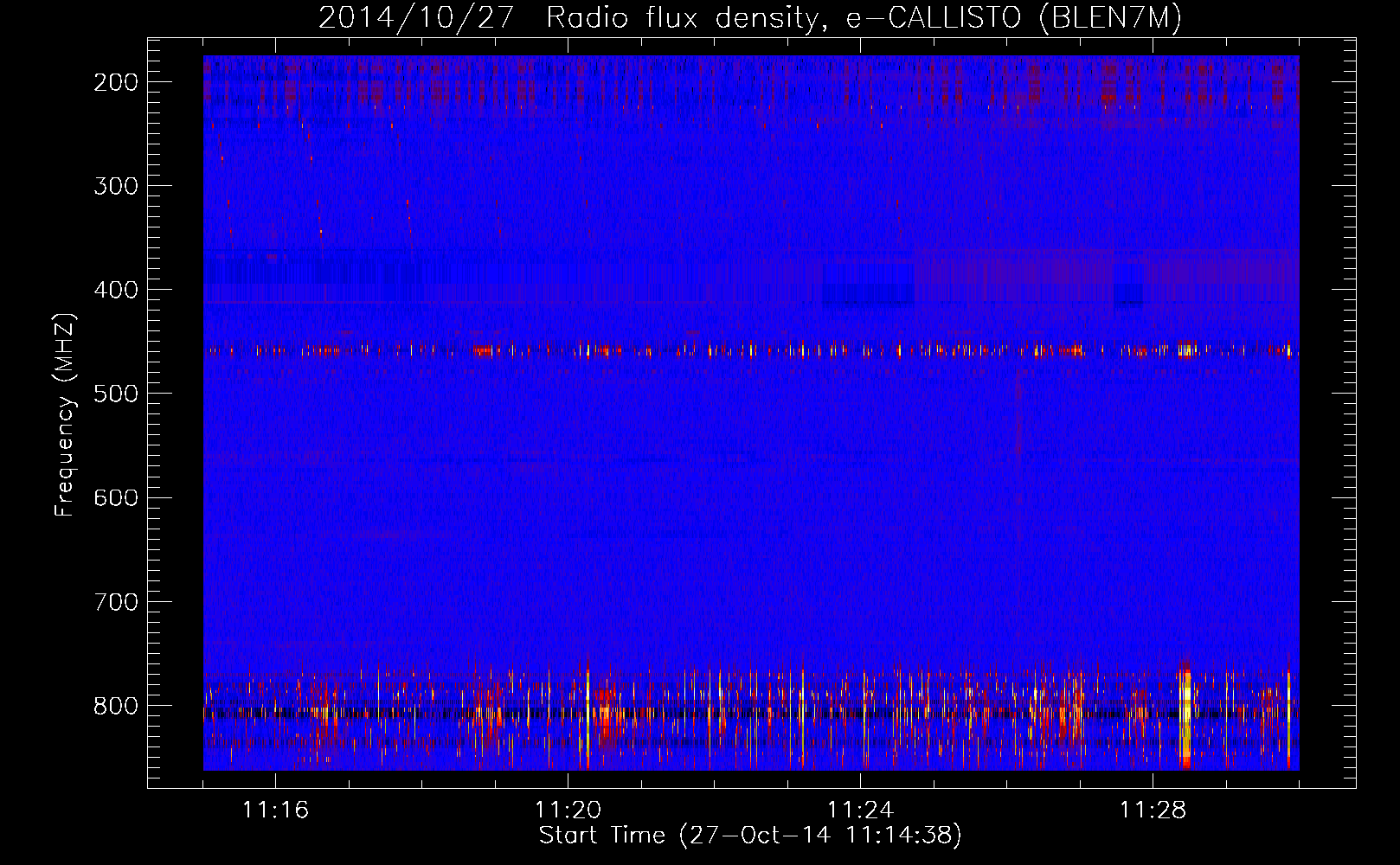Click the 11:28 time tick label
This screenshot has width=1400, height=865.
1153,811
